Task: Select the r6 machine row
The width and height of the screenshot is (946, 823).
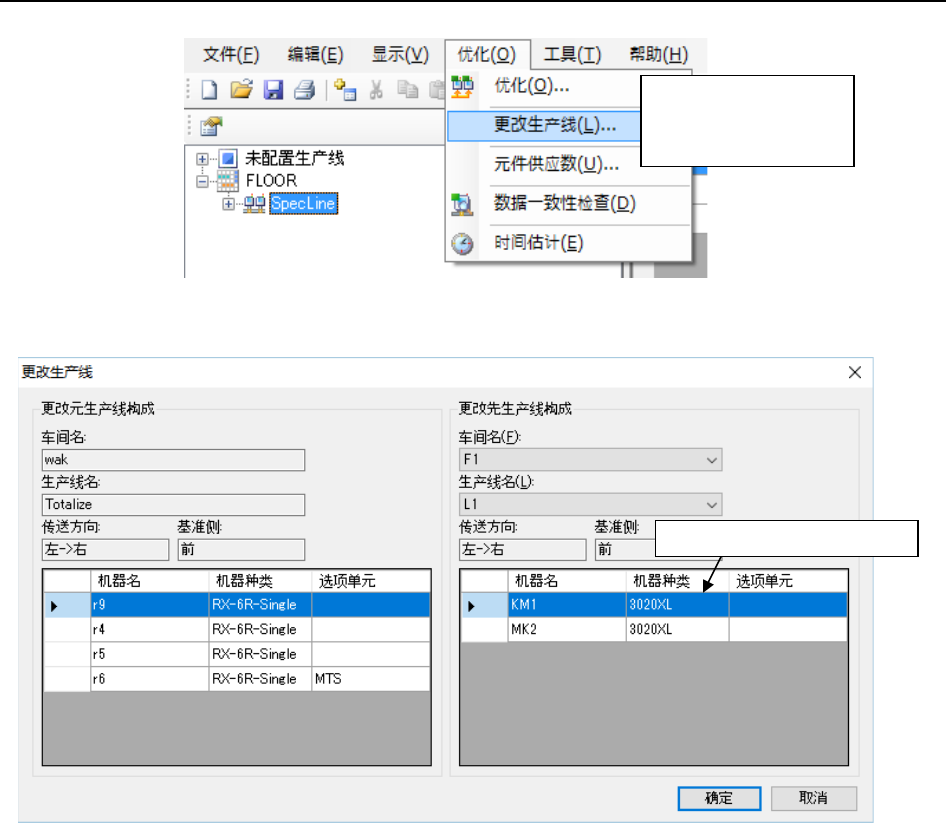Action: (x=237, y=679)
